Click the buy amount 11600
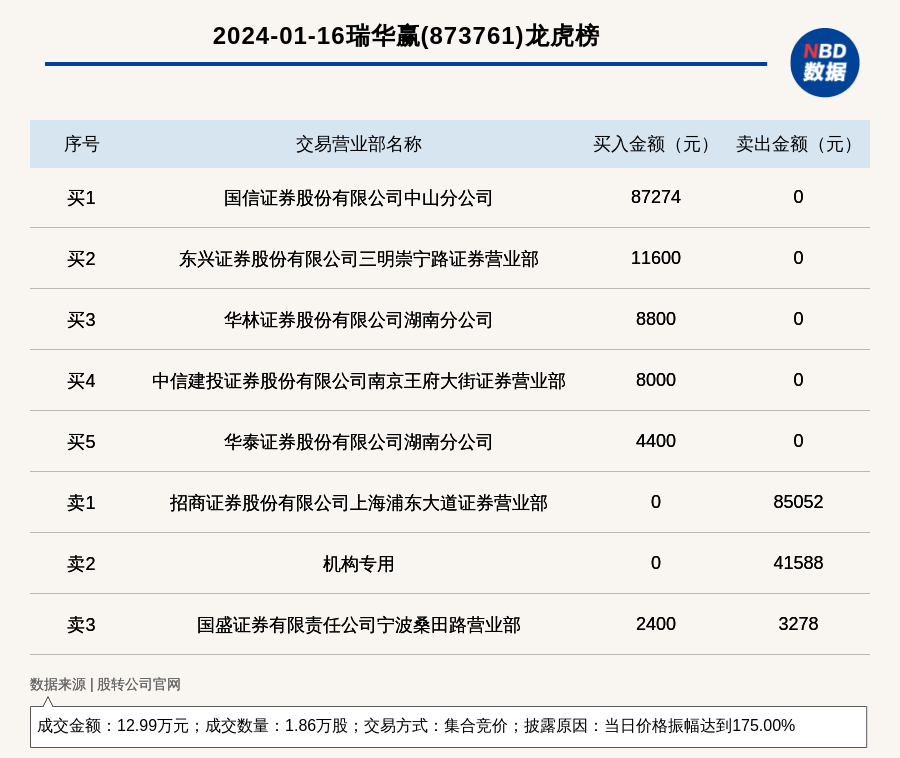This screenshot has height=758, width=900. tap(655, 258)
